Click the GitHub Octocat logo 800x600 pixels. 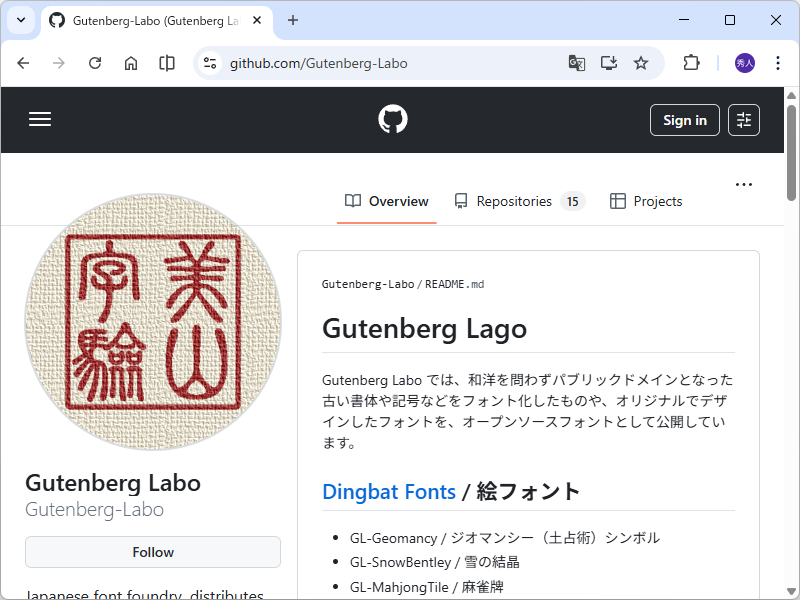click(393, 120)
